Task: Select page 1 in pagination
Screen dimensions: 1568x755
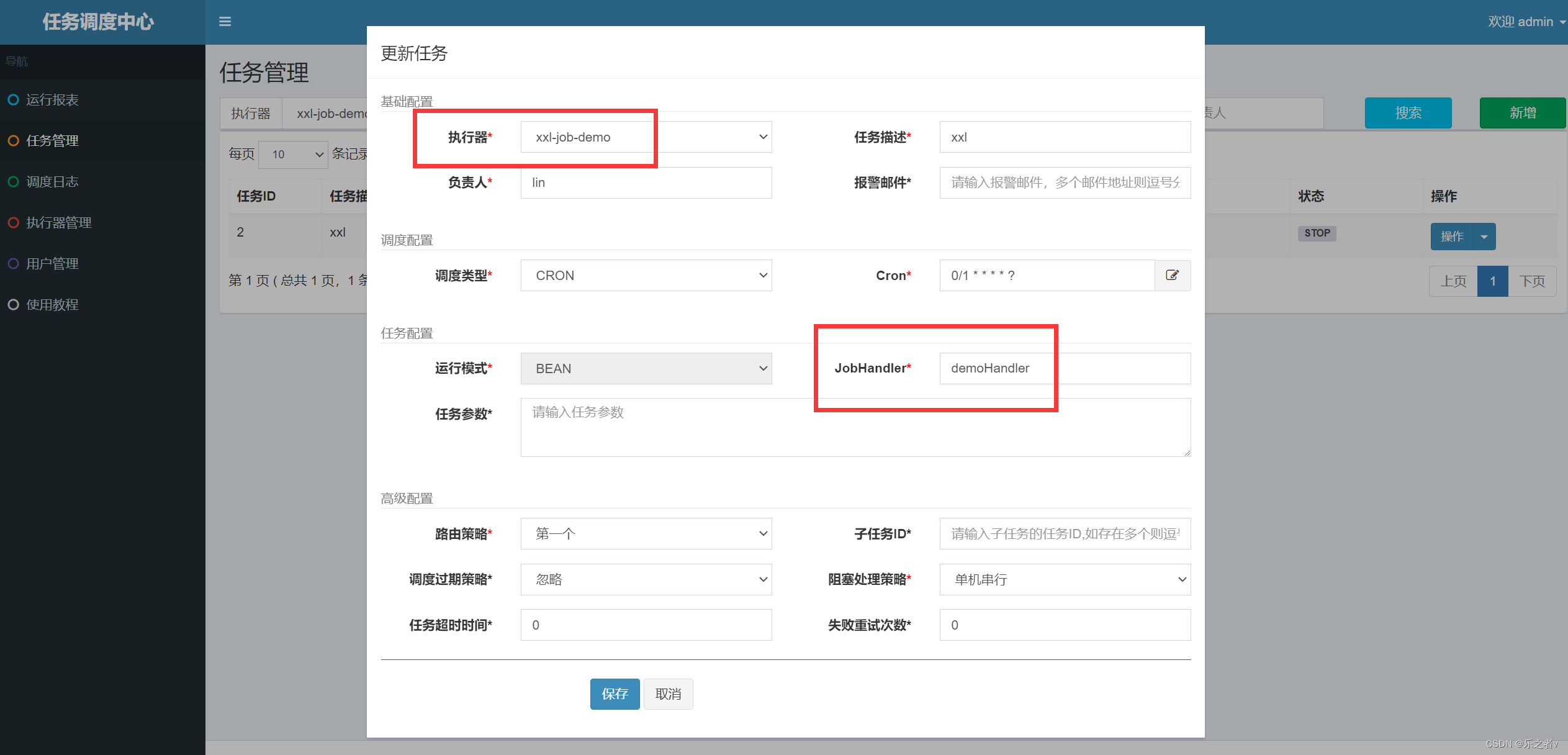Action: 1493,281
